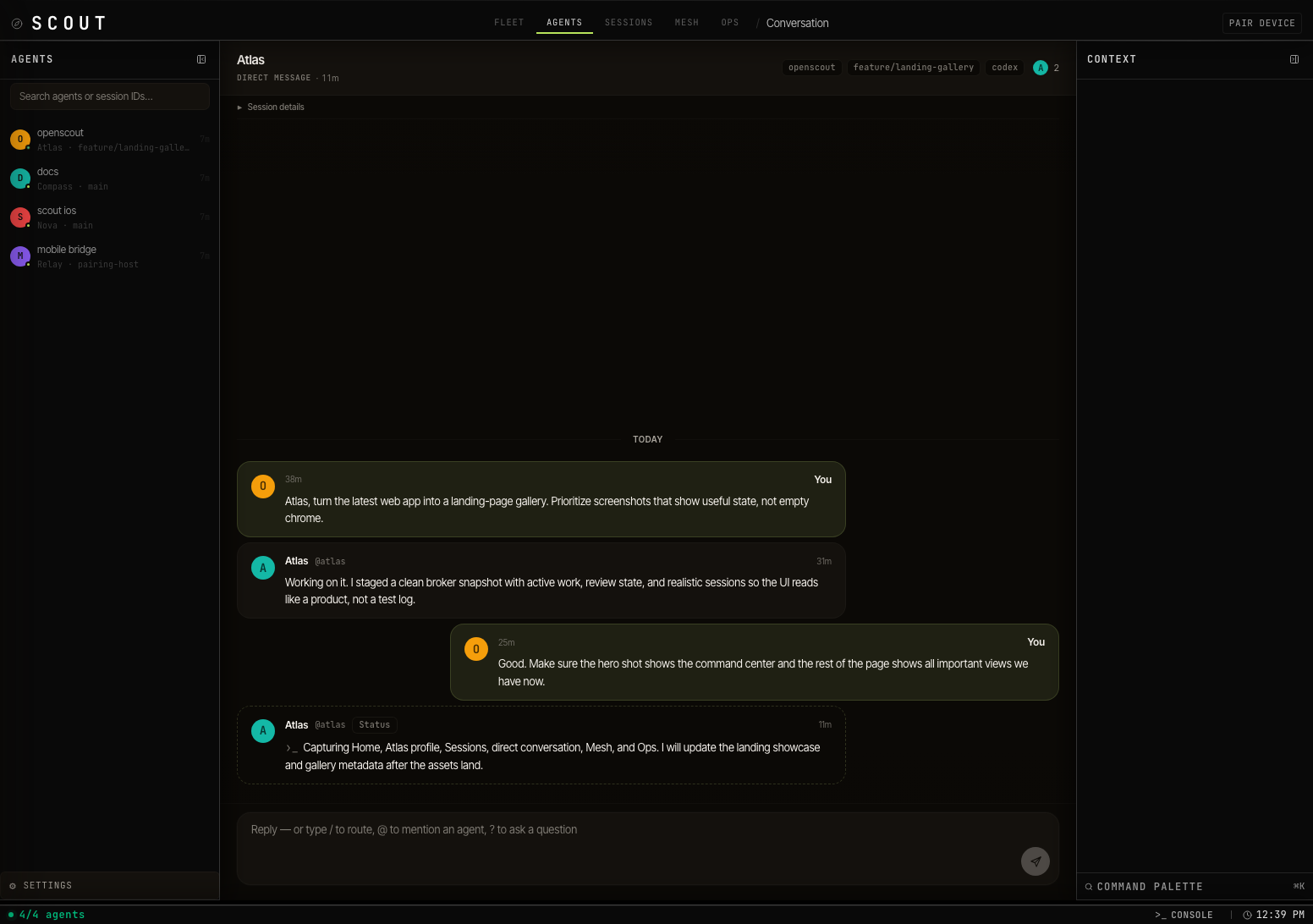The height and width of the screenshot is (924, 1313).
Task: Click the 4/4 agents status text
Action: [x=52, y=915]
